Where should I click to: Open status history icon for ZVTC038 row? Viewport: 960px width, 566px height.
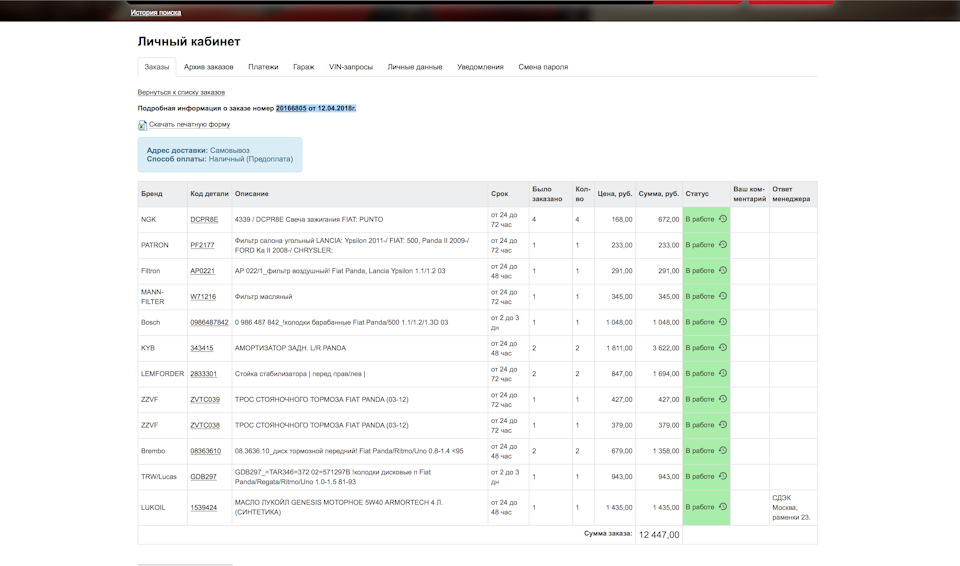click(x=722, y=424)
